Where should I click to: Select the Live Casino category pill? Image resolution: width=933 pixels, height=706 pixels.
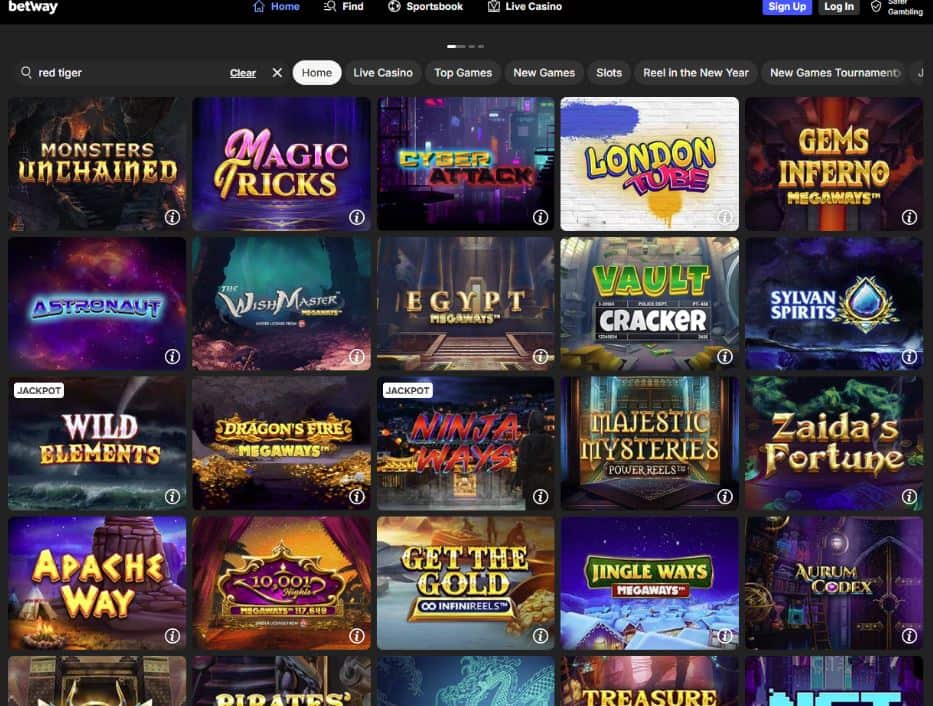(x=383, y=73)
